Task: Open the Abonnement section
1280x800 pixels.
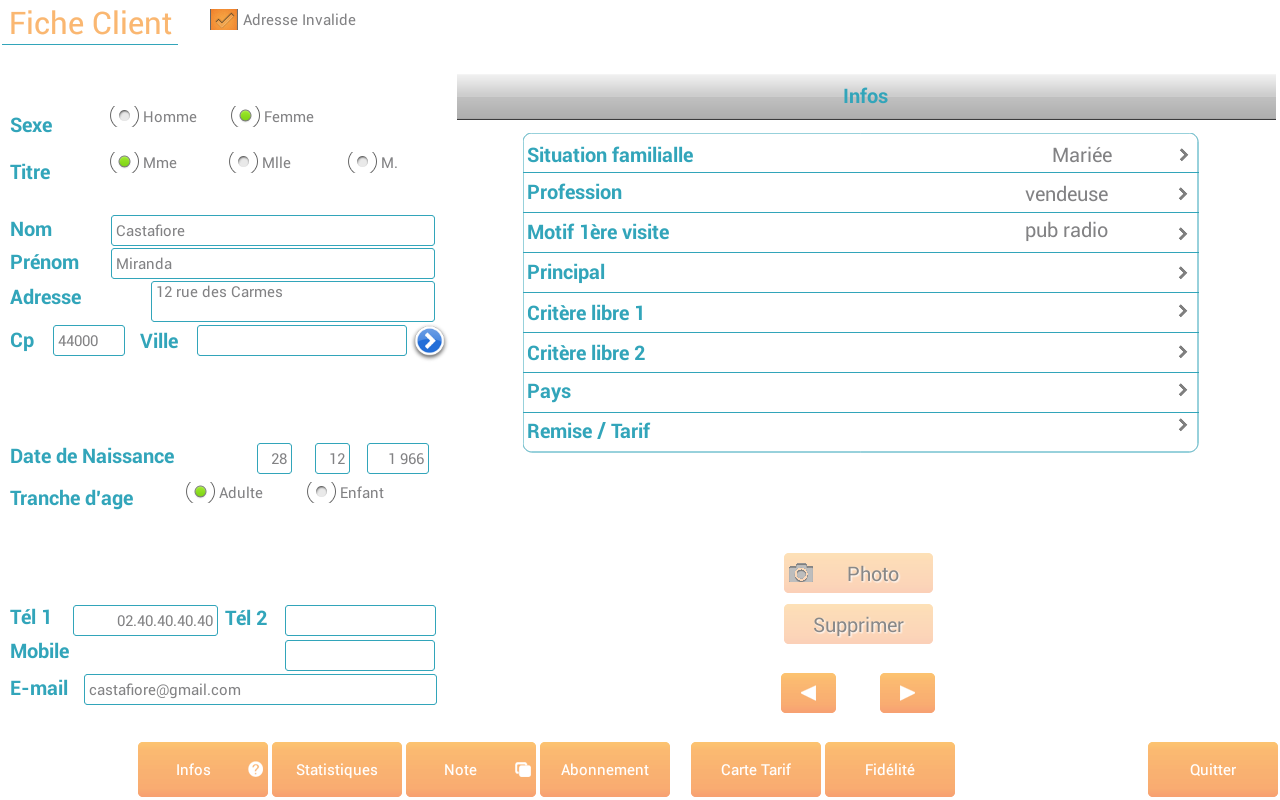Action: coord(604,769)
